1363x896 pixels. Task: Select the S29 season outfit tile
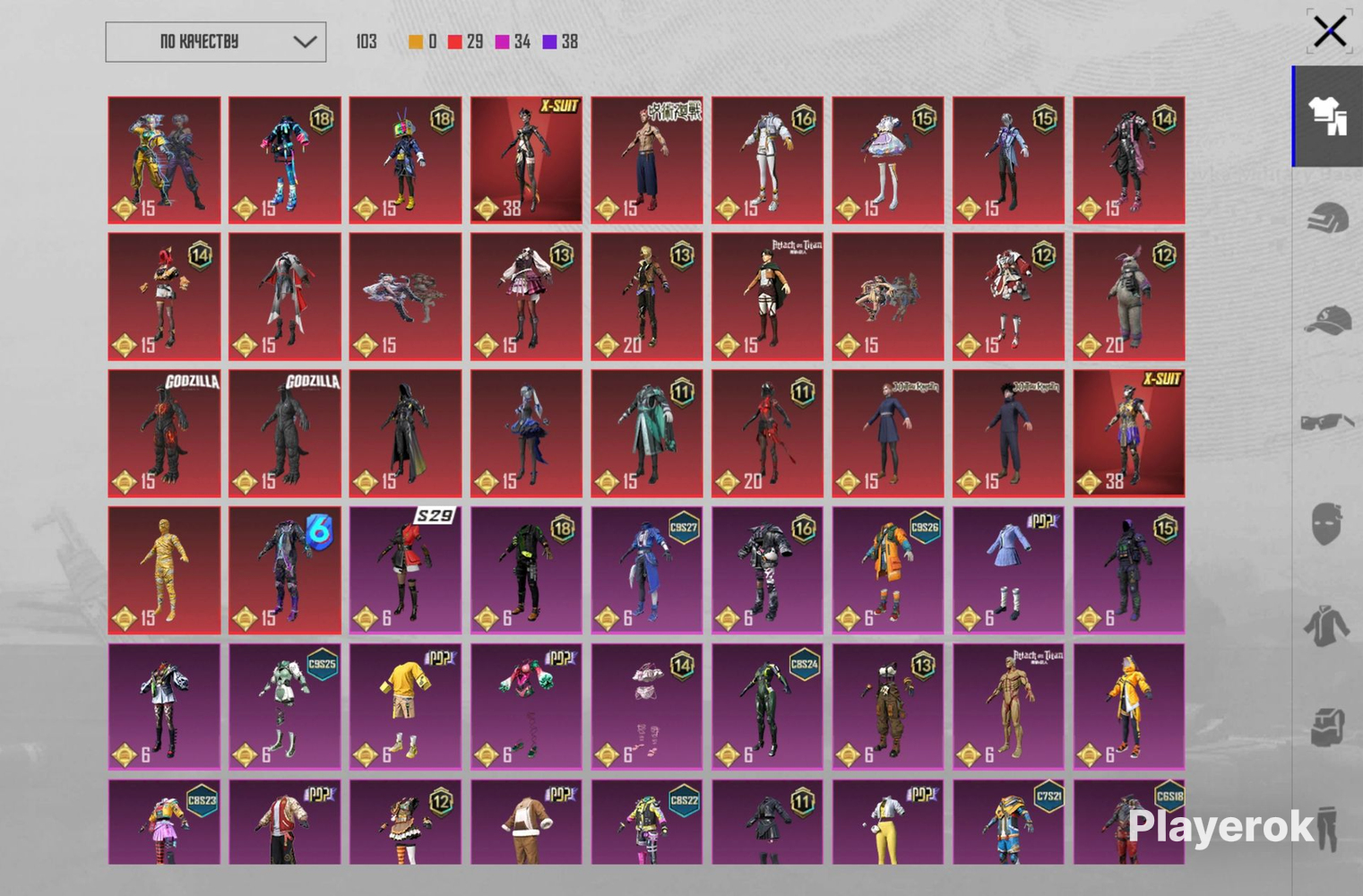point(405,570)
